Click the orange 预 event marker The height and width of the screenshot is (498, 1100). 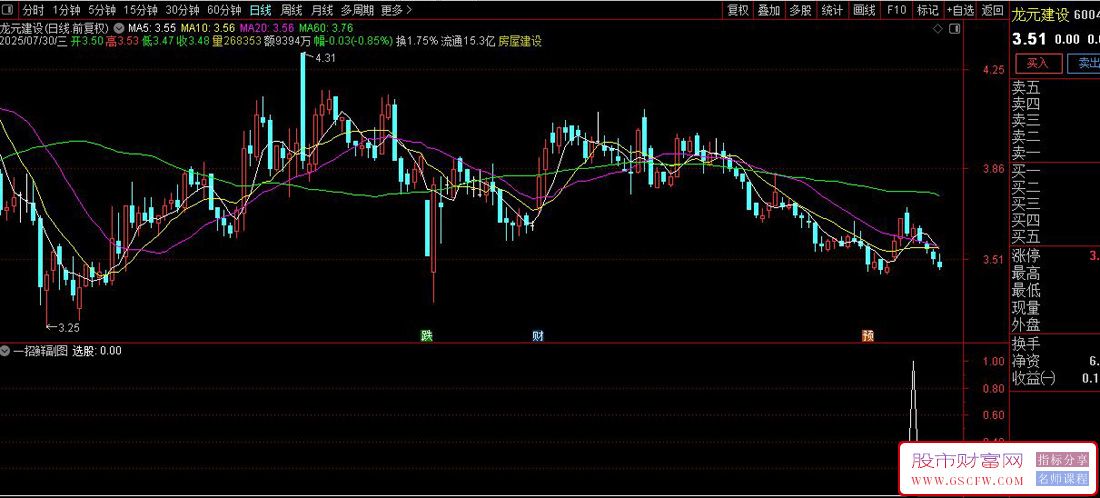(868, 335)
